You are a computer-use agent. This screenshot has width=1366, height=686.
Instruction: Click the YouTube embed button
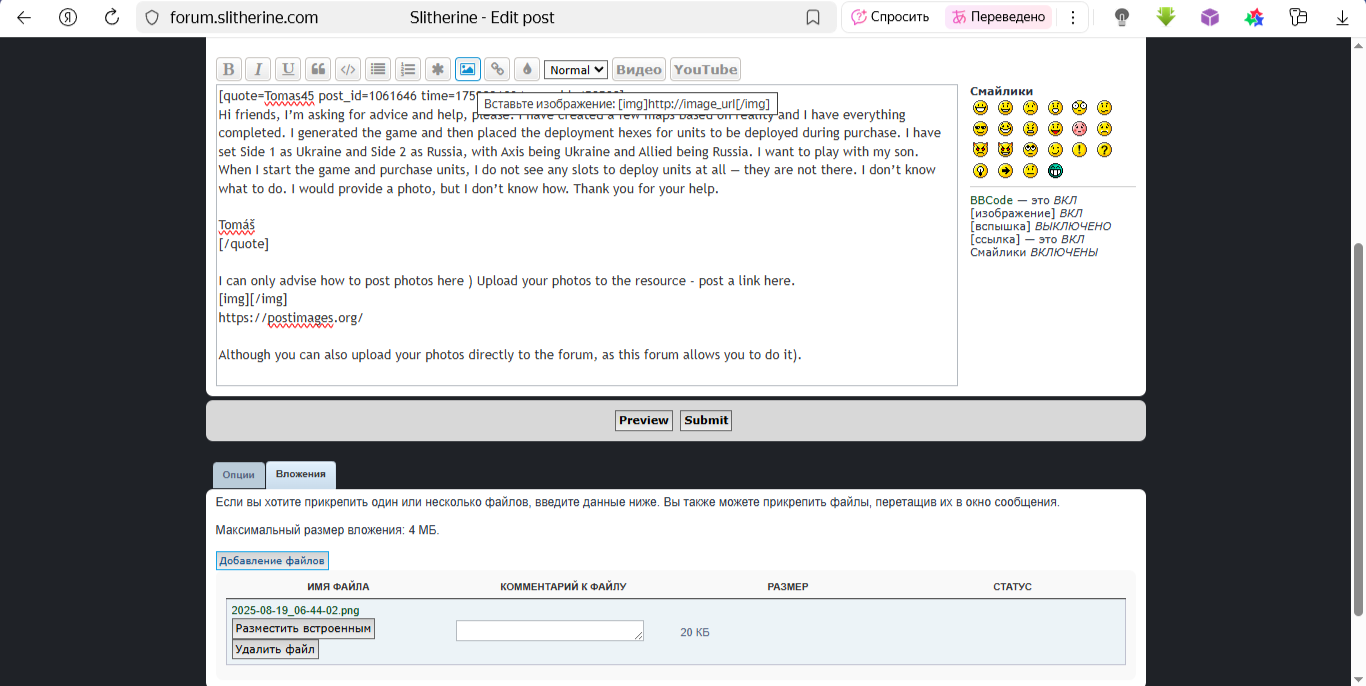coord(705,69)
